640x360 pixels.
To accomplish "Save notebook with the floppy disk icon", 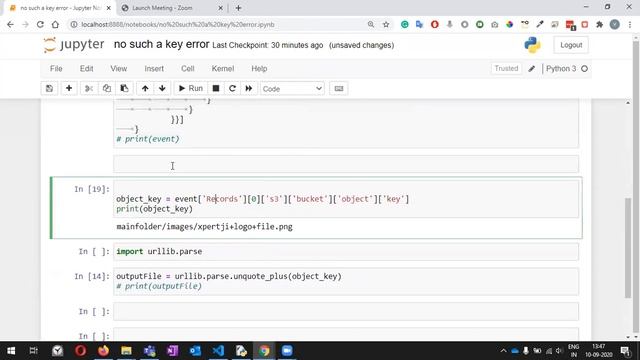I will [49, 89].
